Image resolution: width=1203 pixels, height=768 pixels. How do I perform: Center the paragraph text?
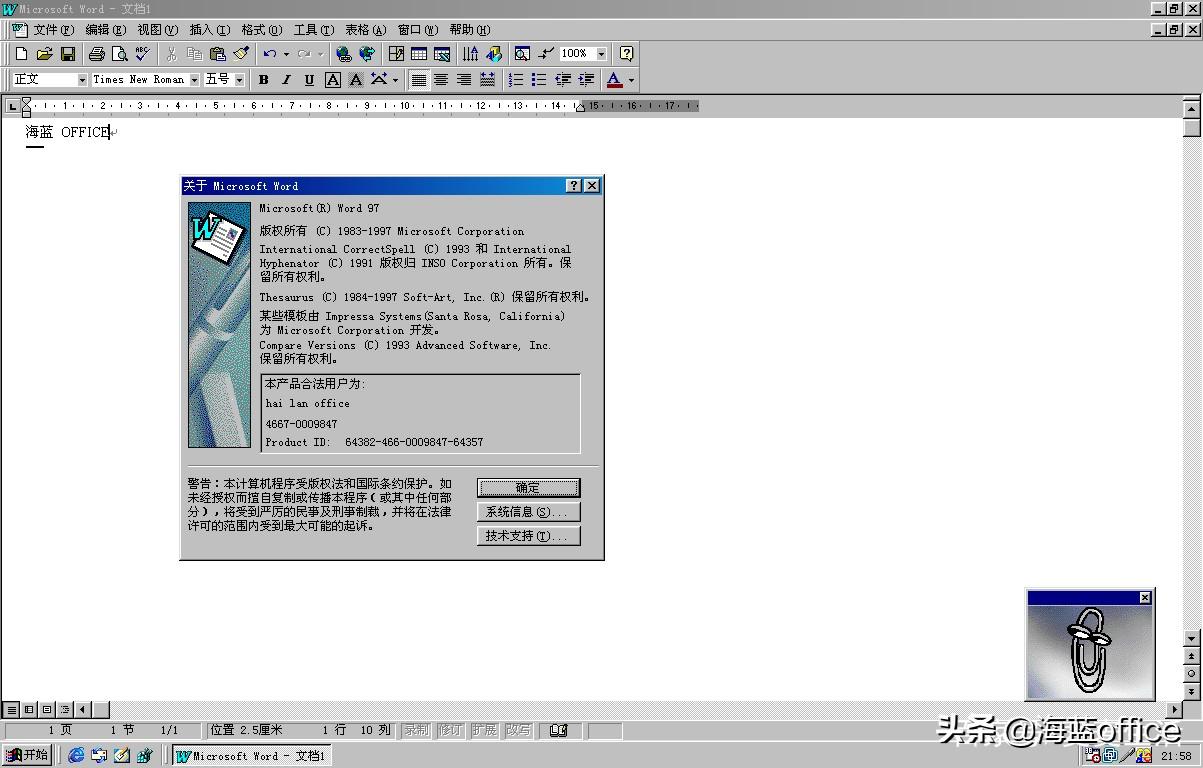[x=441, y=80]
